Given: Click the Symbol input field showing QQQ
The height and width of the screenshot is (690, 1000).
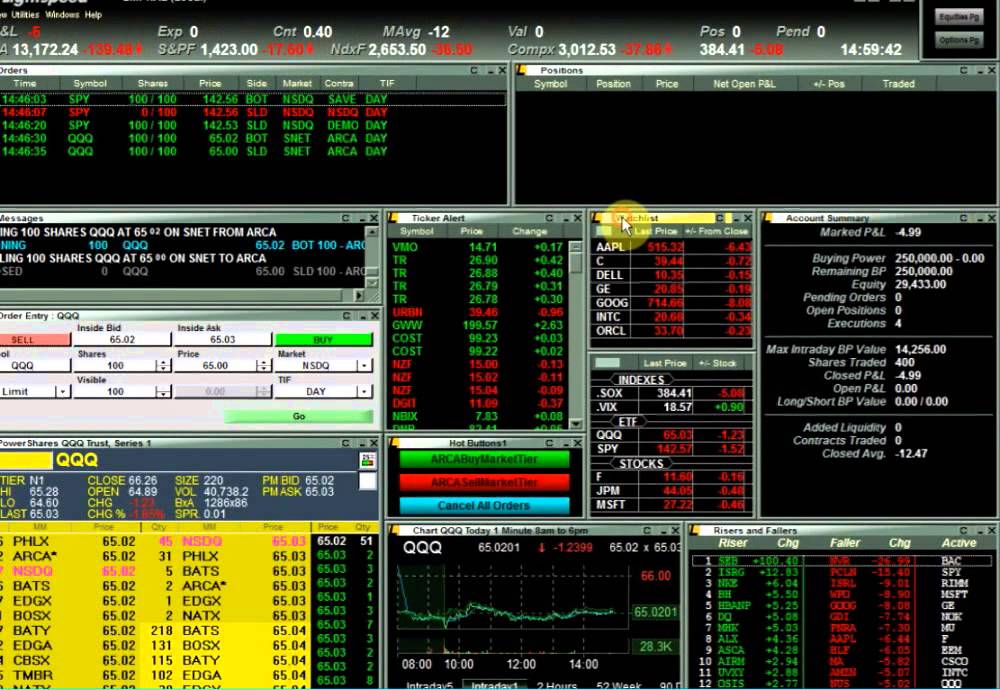Looking at the screenshot, I should [x=35, y=365].
